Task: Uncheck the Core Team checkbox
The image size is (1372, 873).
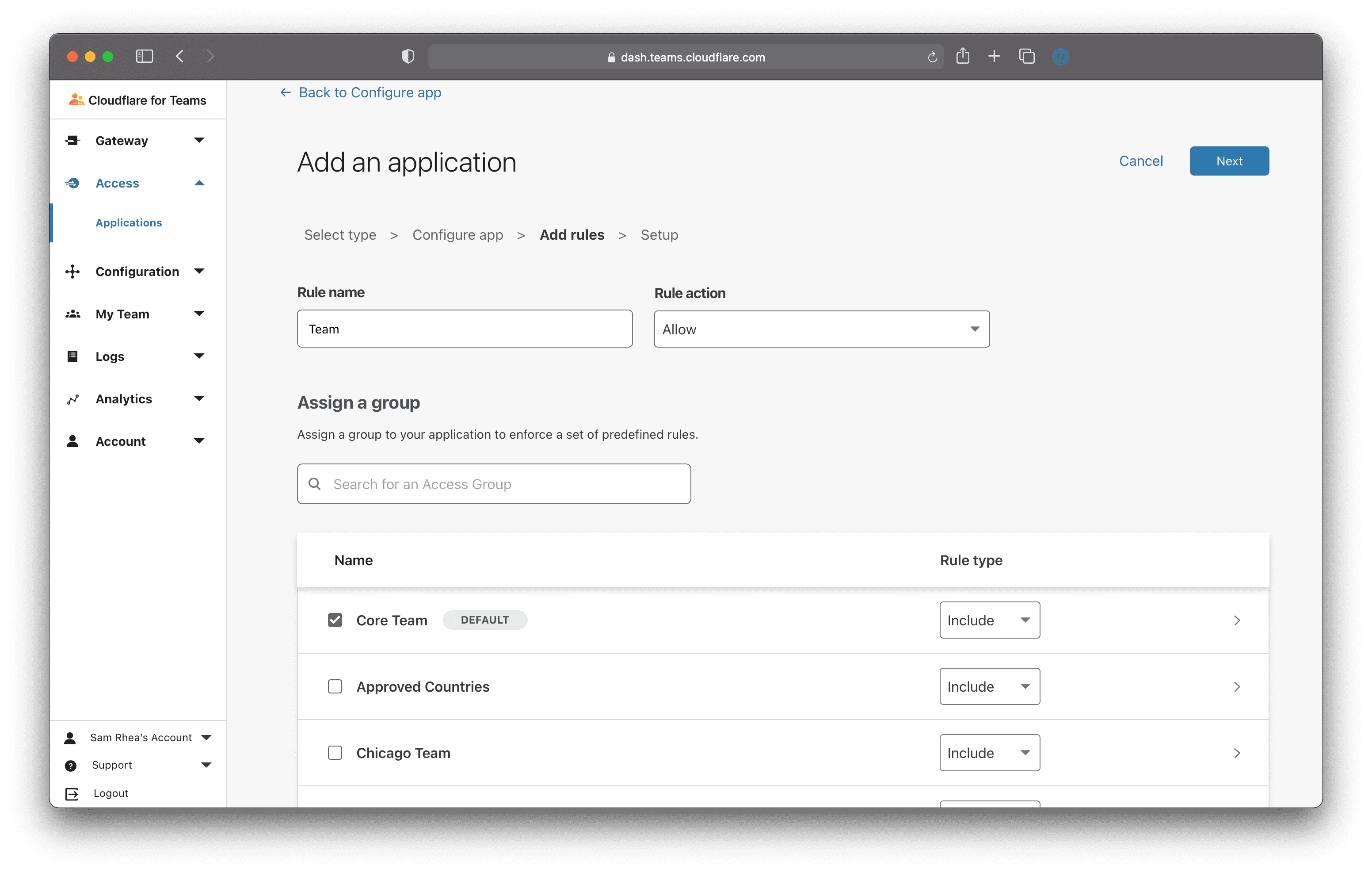Action: coord(335,620)
